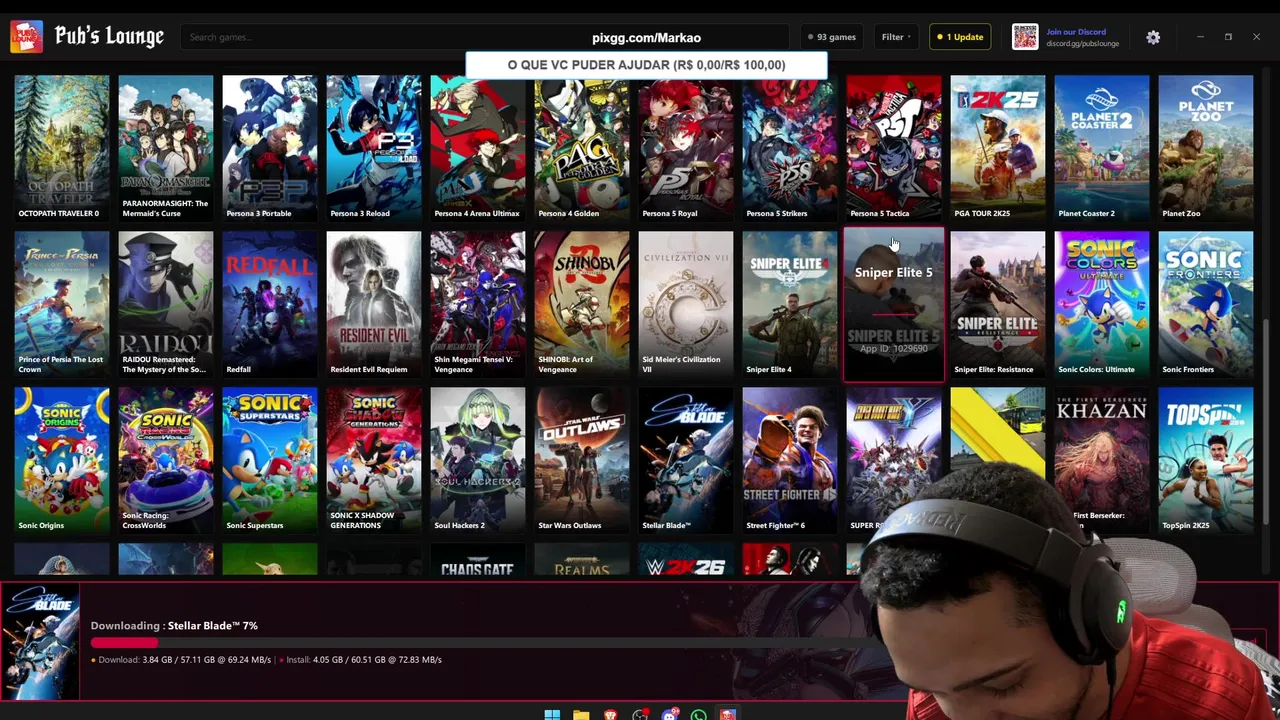
Task: Open PARANORMASIGHT Mermaid's Curse card
Action: 166,148
